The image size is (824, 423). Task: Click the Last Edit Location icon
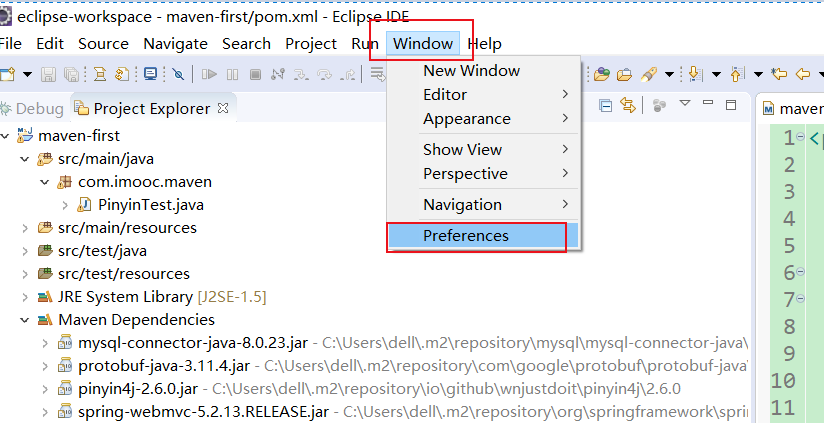coord(778,74)
